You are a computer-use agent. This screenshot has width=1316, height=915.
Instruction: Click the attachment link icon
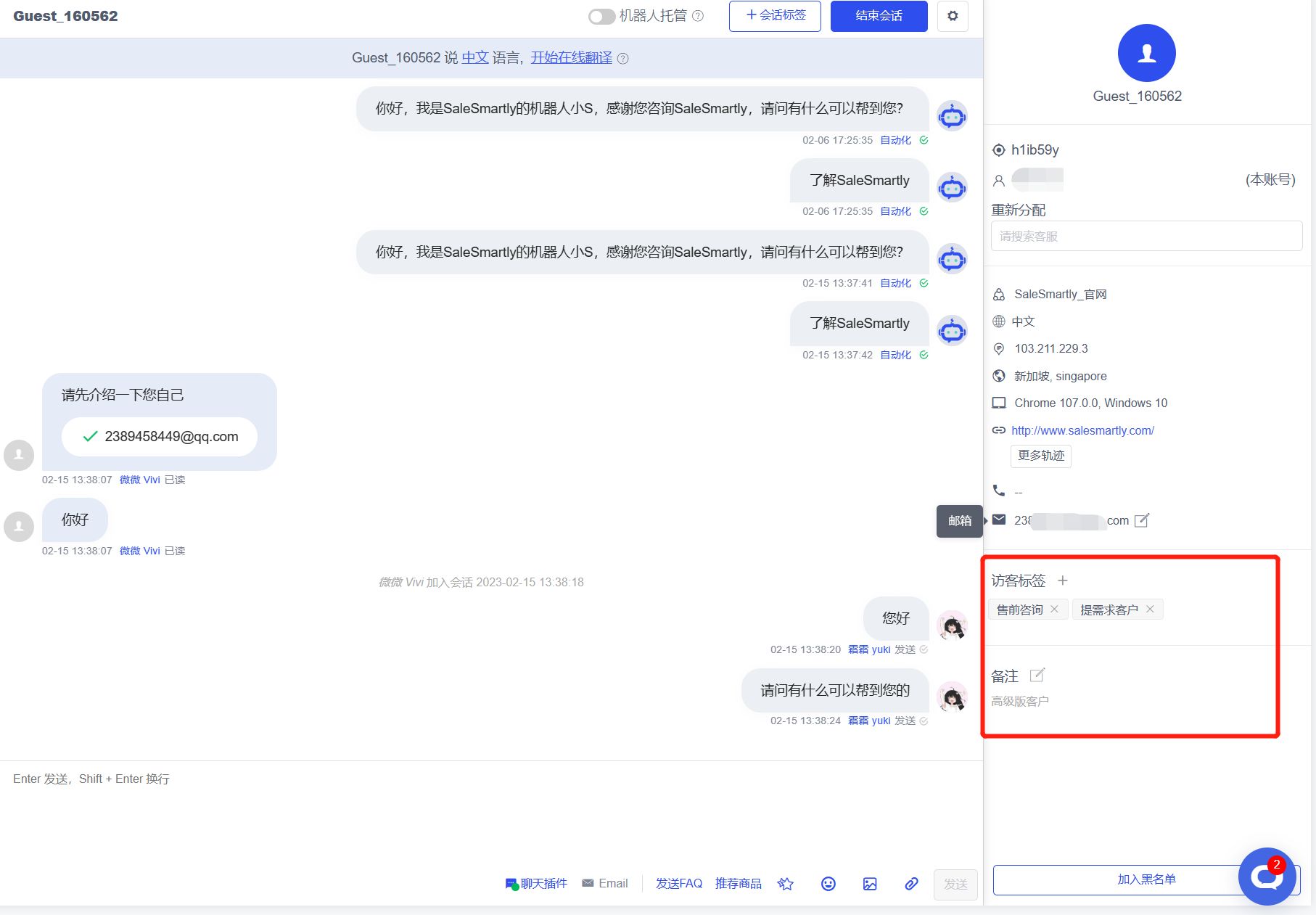coord(911,883)
